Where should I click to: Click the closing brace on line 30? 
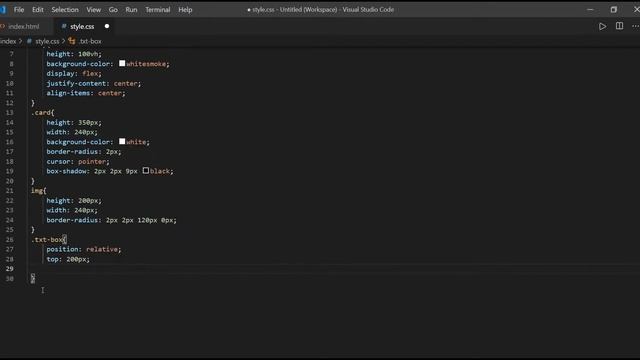pyautogui.click(x=33, y=278)
